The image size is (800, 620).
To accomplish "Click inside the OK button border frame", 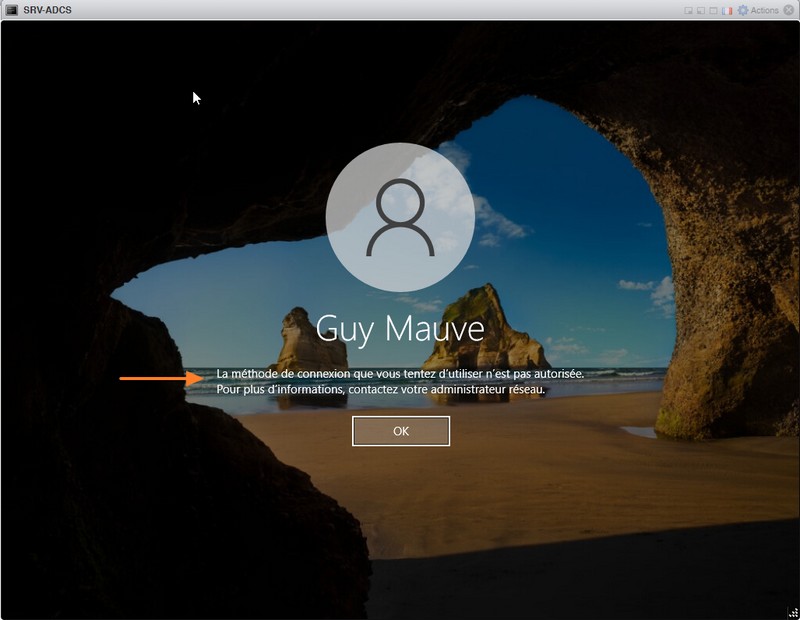I will click(400, 430).
